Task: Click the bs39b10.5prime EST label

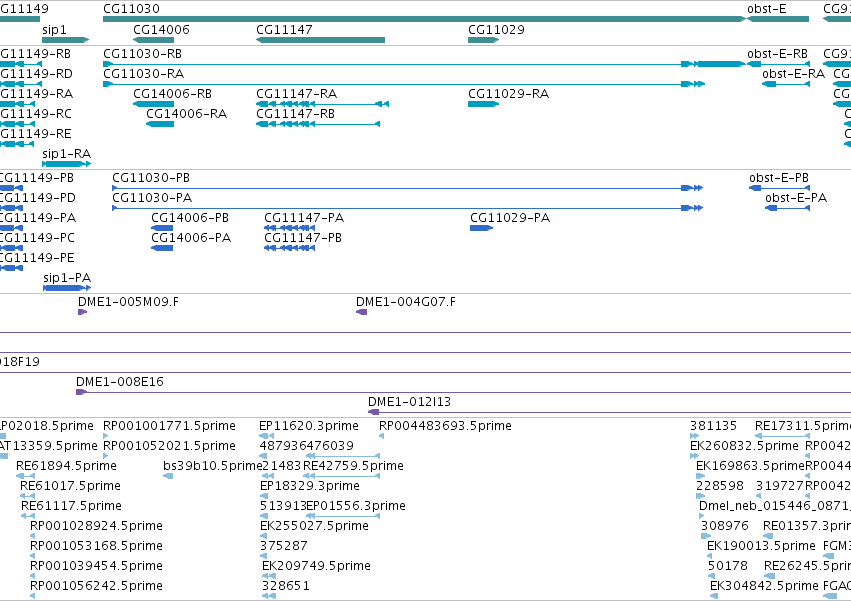Action: point(213,466)
